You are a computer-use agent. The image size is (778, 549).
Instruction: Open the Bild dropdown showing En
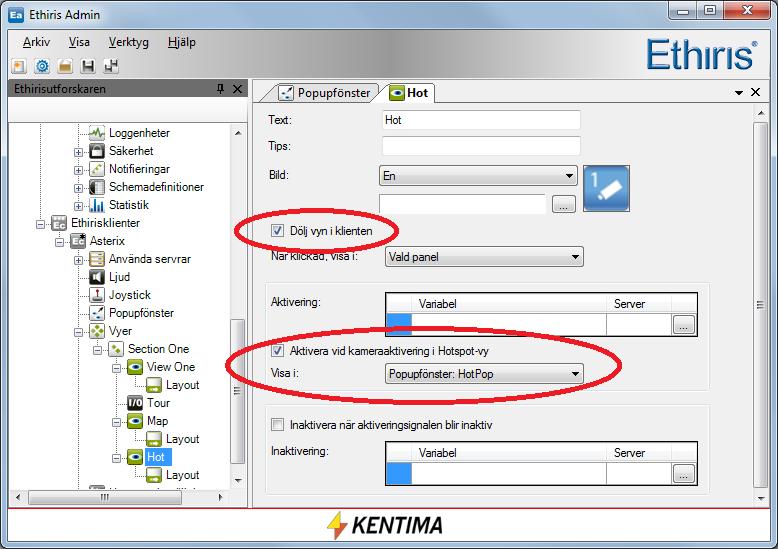pos(478,176)
